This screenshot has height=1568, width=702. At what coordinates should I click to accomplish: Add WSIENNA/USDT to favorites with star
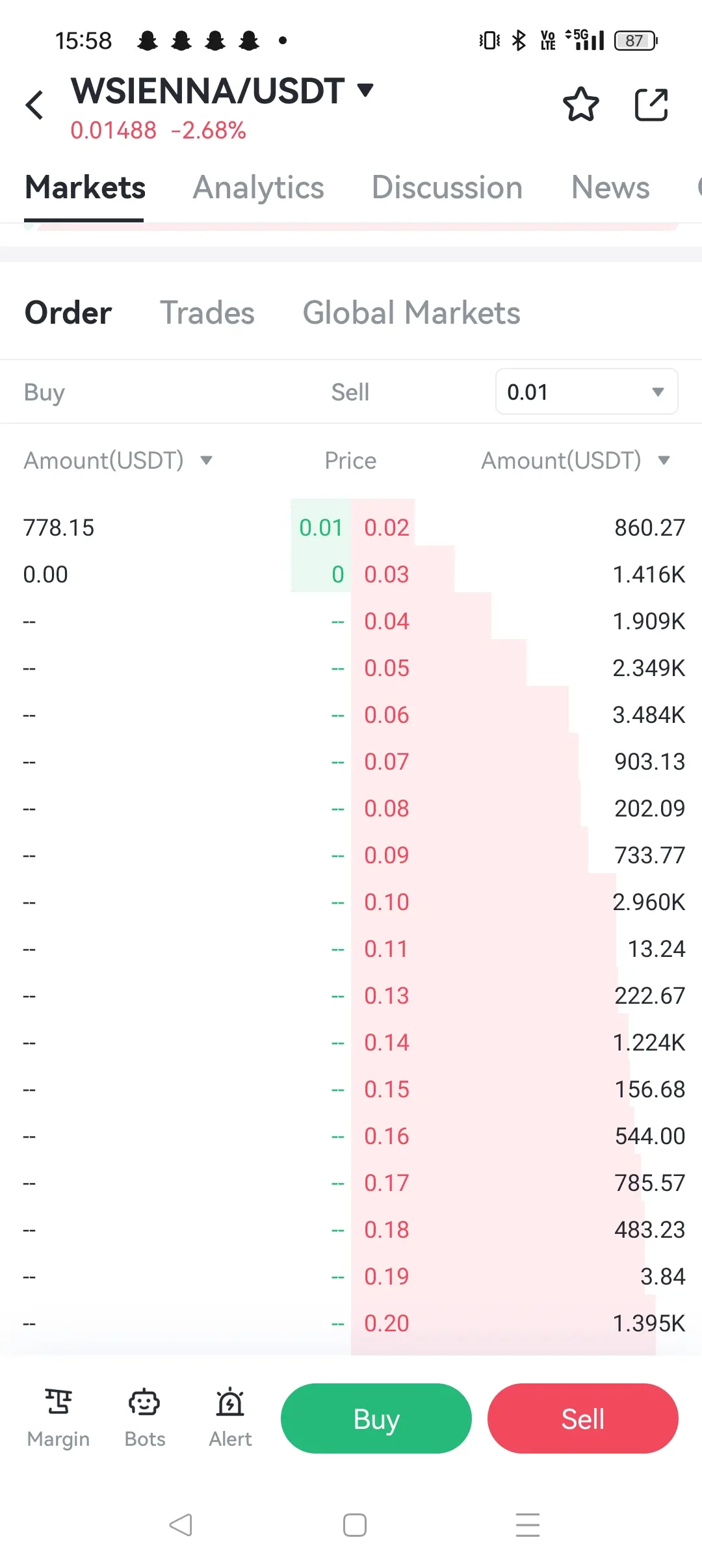click(x=580, y=105)
